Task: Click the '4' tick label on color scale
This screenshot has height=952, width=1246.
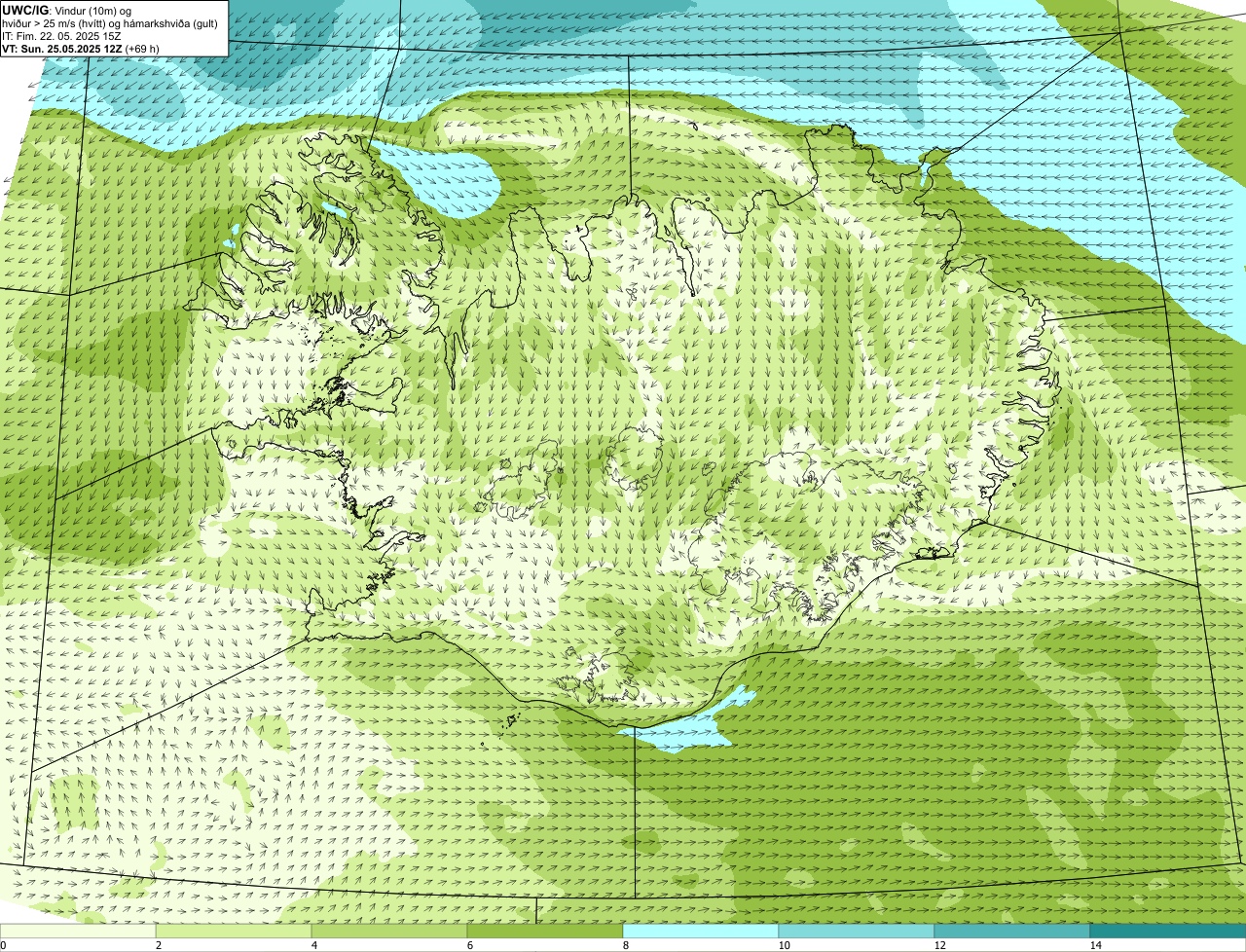Action: tap(313, 945)
